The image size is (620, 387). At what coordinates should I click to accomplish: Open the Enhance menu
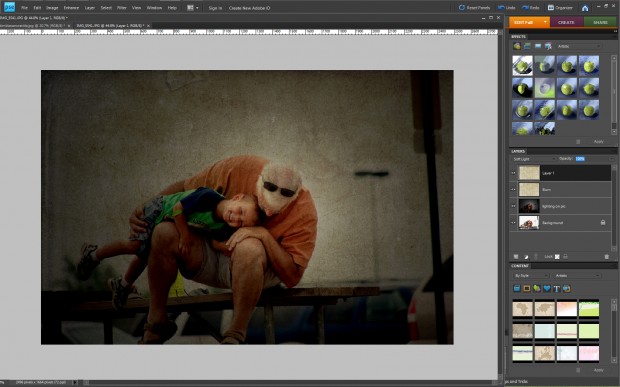click(71, 8)
